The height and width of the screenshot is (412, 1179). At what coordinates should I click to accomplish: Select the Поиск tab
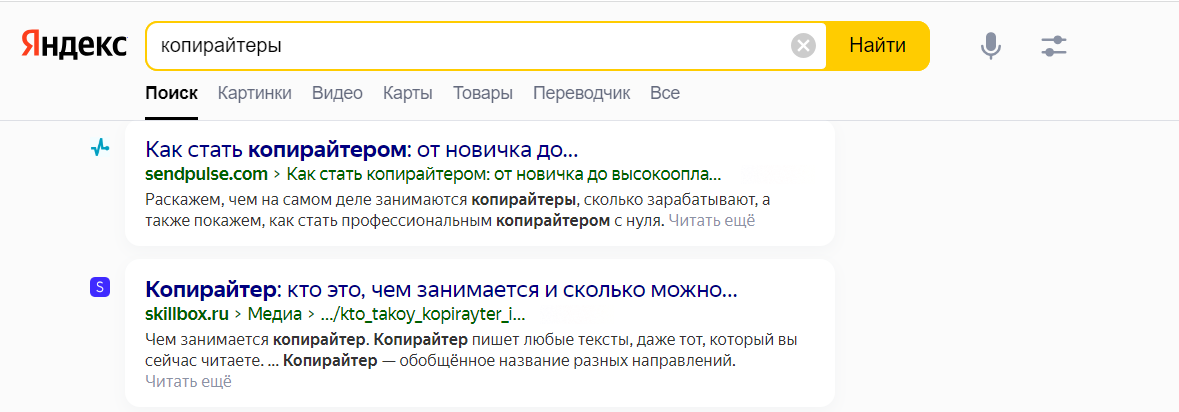click(171, 93)
